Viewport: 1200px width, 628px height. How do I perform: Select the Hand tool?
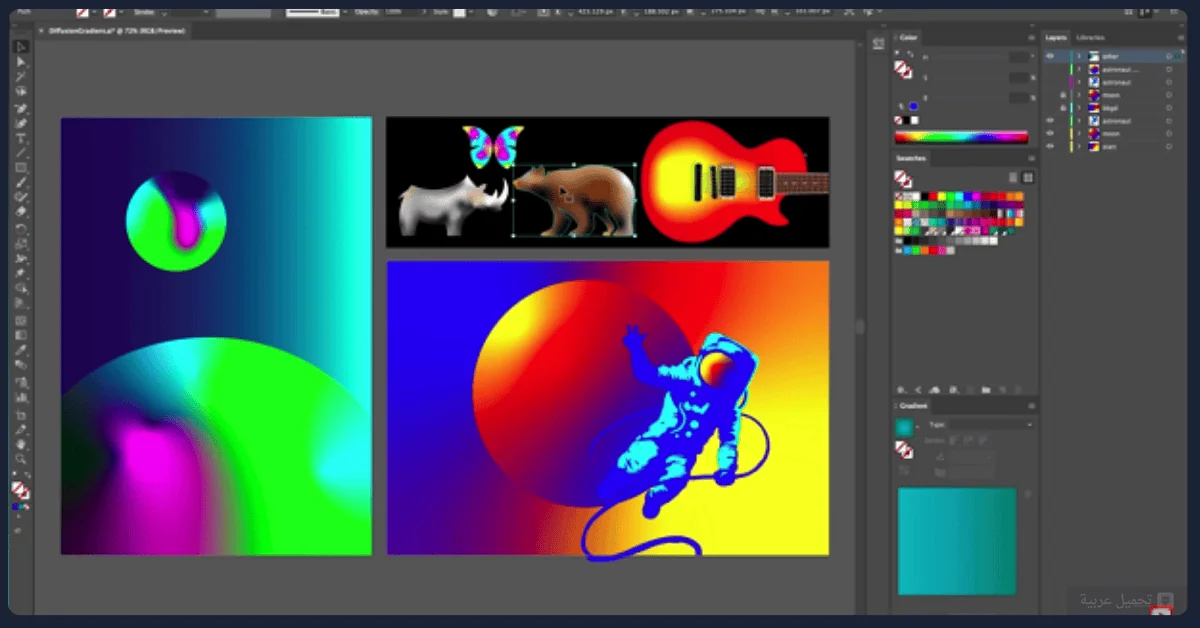click(20, 444)
